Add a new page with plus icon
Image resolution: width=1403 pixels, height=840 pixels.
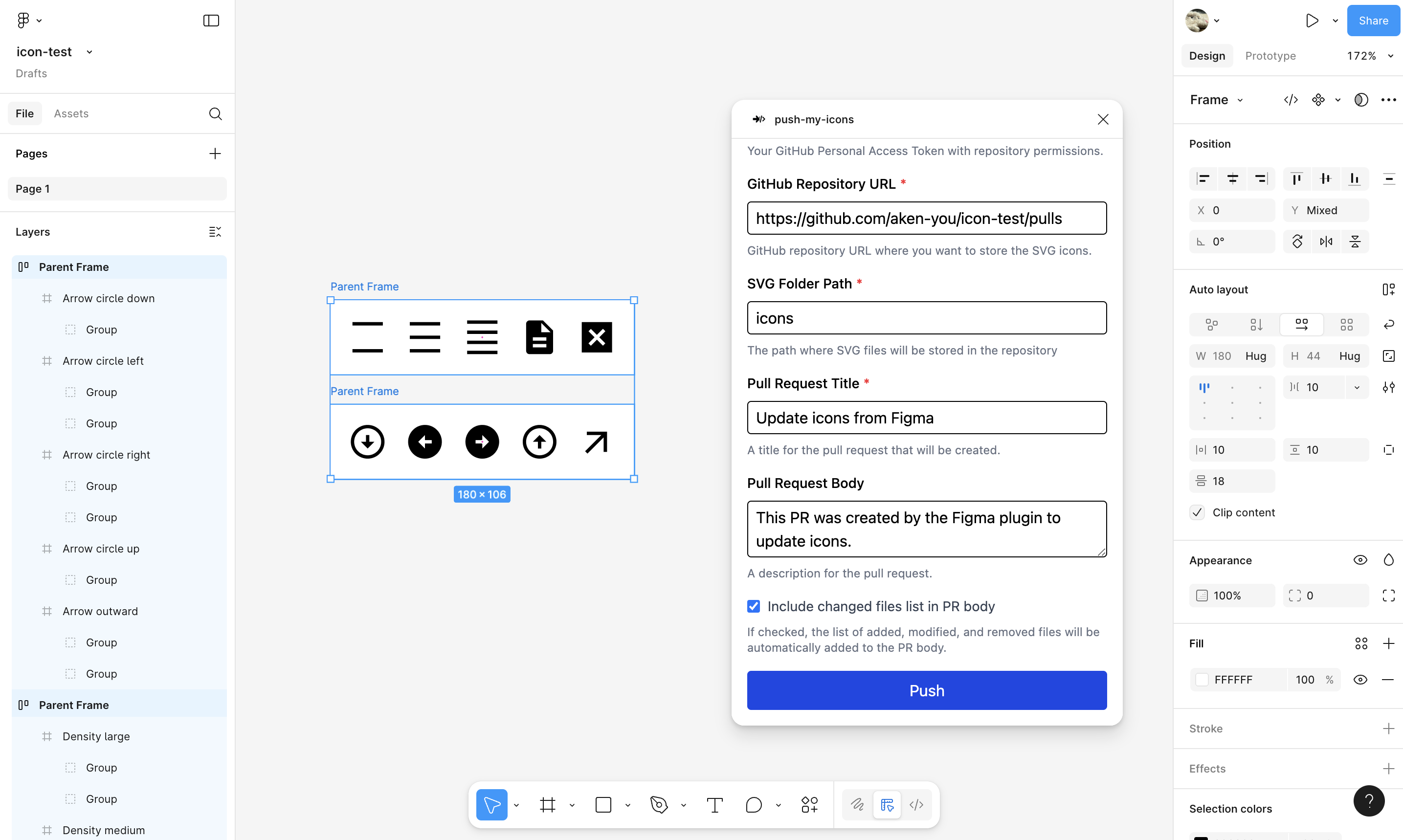[215, 154]
